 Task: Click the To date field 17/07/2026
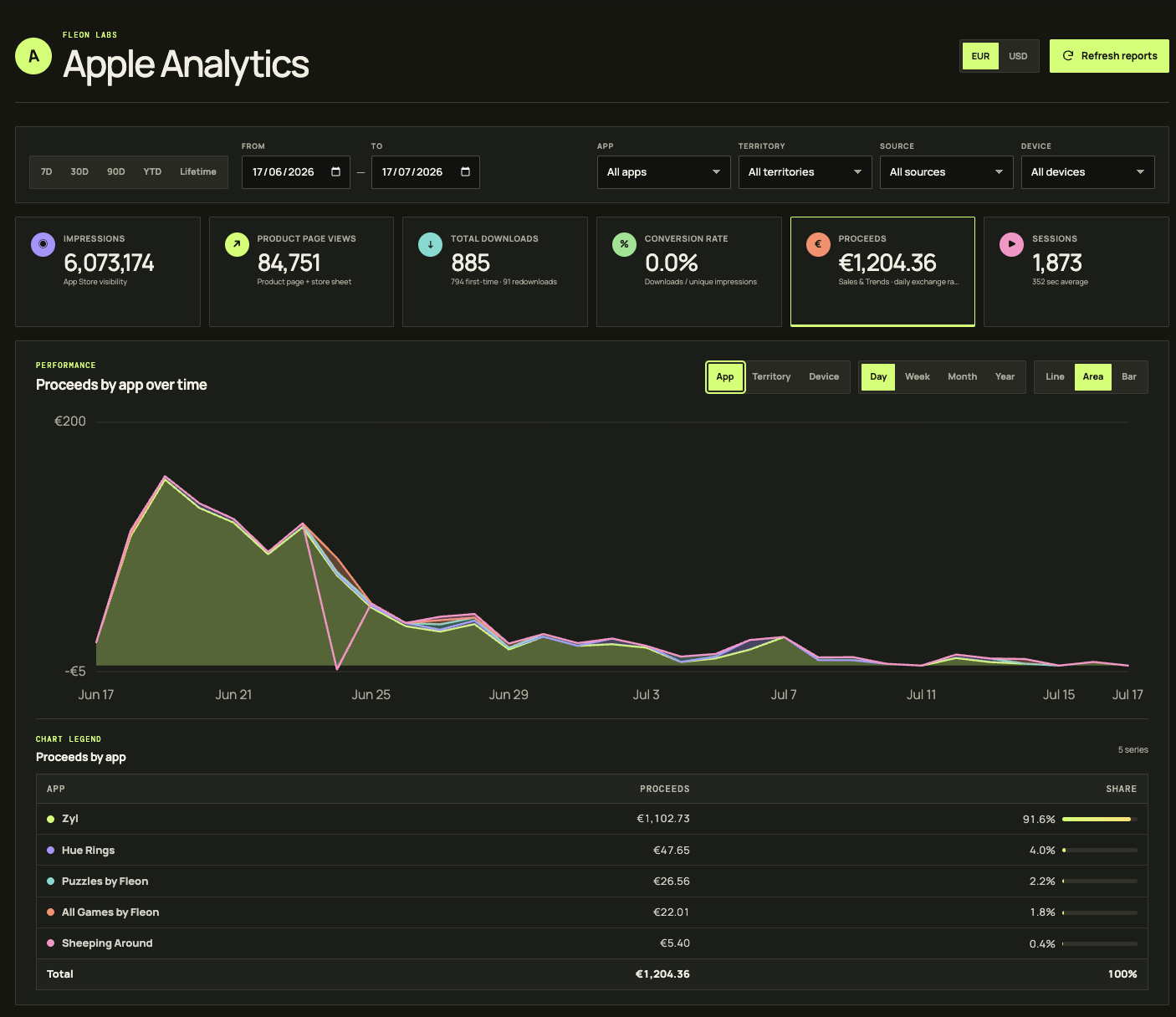[426, 172]
